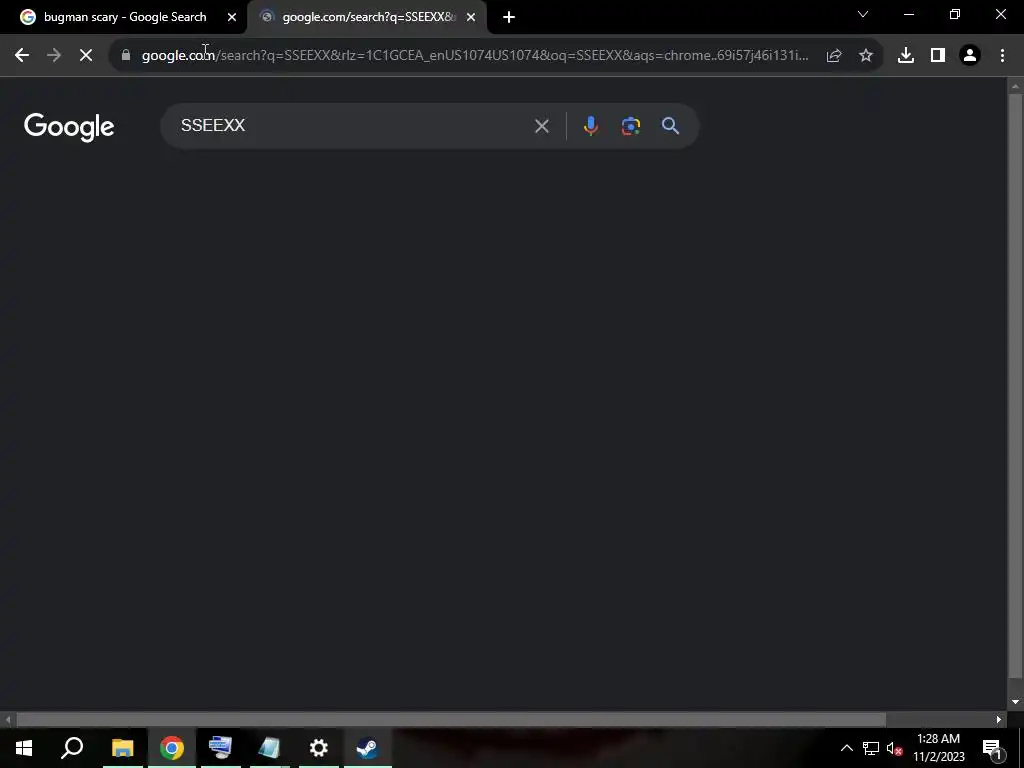Viewport: 1024px width, 768px height.
Task: Click the scroll down arrow
Action: point(1015,702)
